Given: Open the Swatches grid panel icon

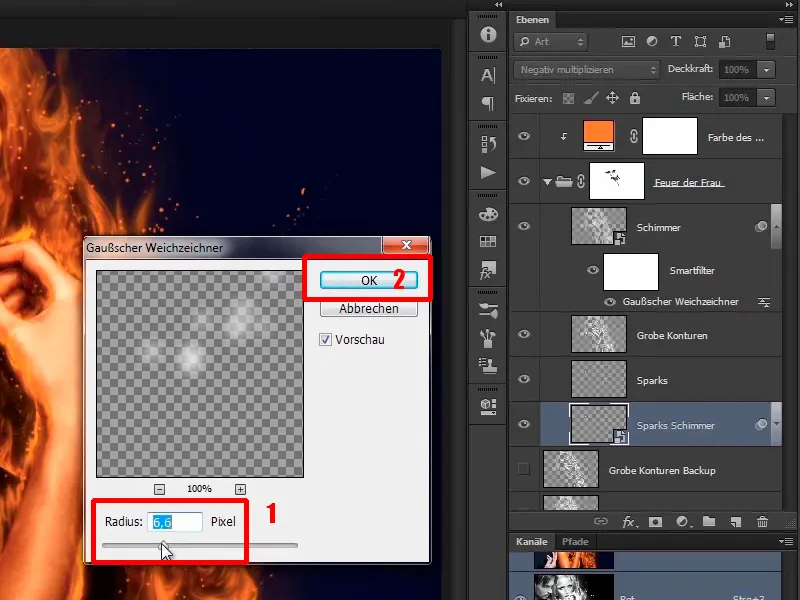Looking at the screenshot, I should point(488,241).
